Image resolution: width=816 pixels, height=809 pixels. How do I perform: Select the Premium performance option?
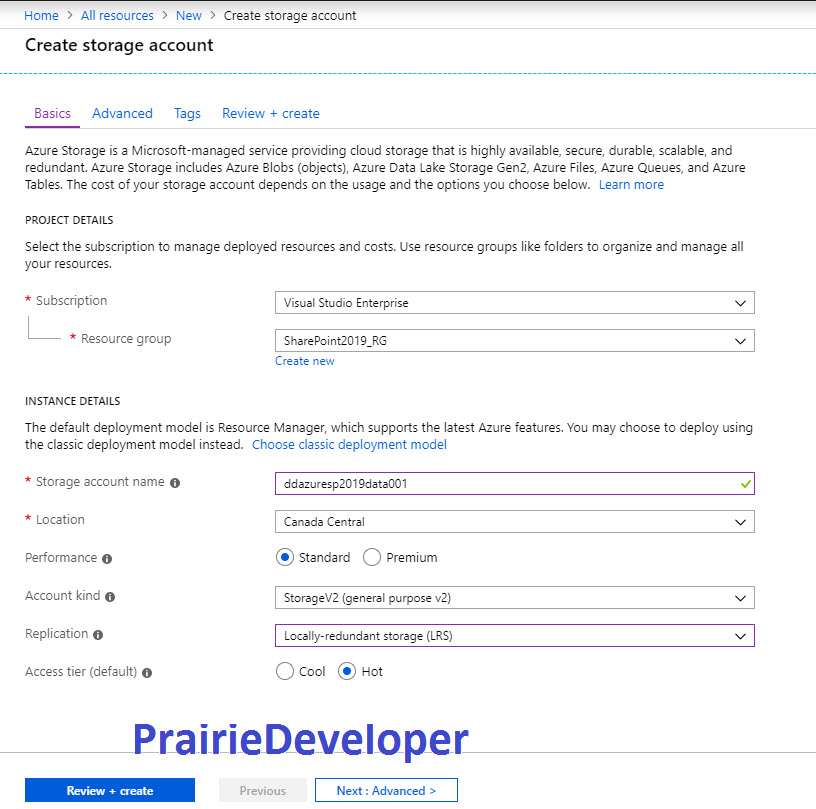(372, 557)
